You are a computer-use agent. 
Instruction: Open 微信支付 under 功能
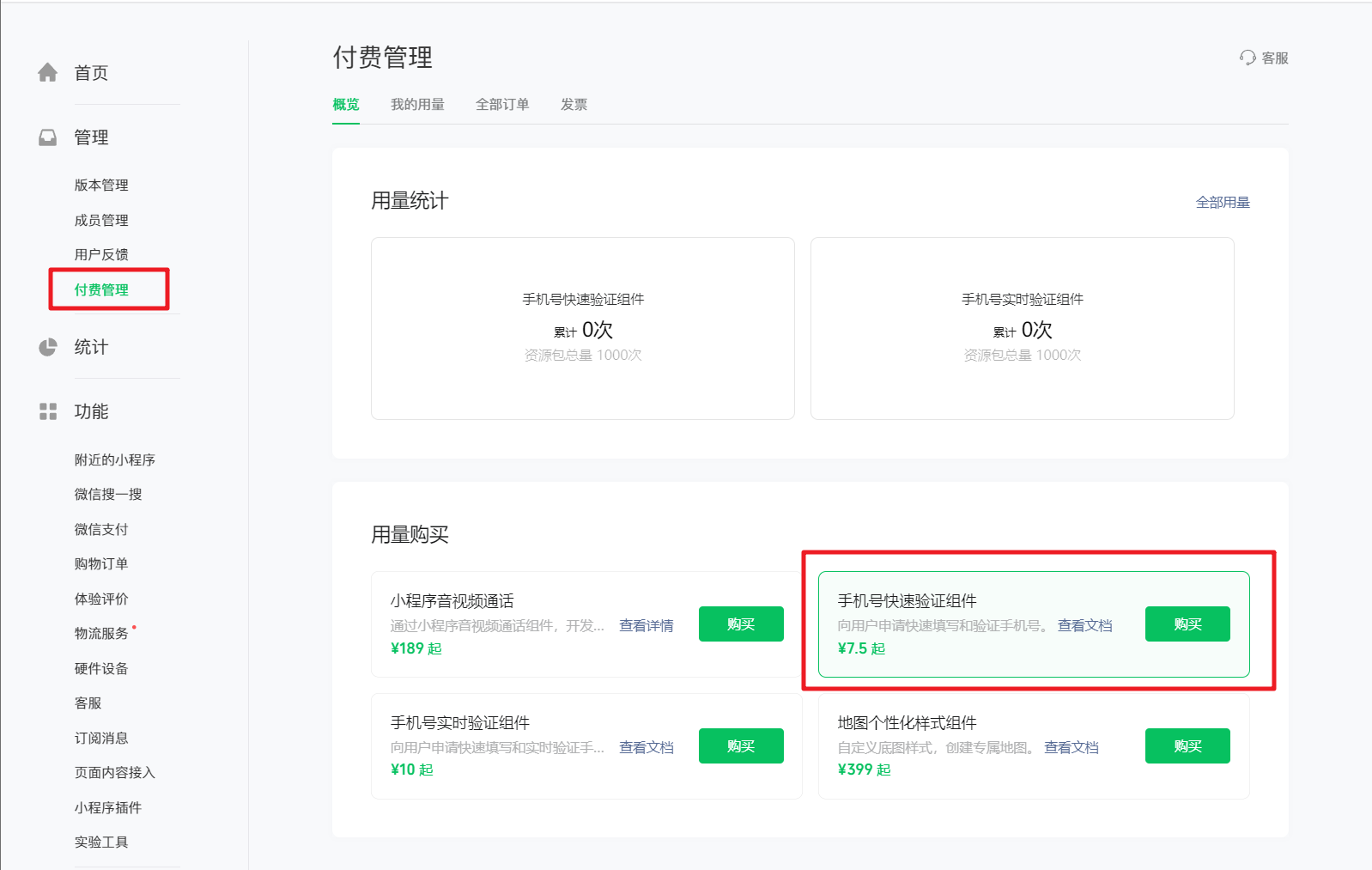click(x=101, y=530)
